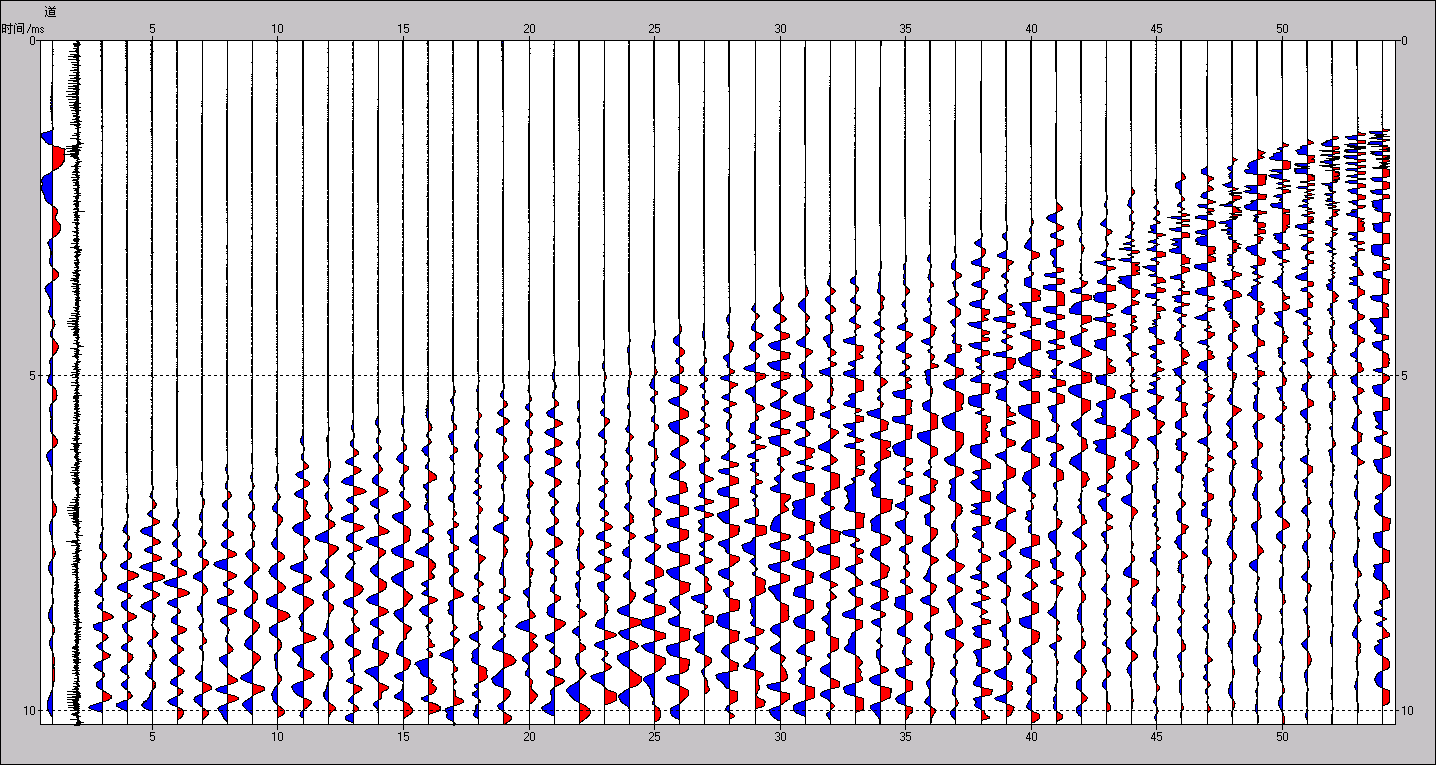Select trace label 25 on top axis

click(654, 29)
